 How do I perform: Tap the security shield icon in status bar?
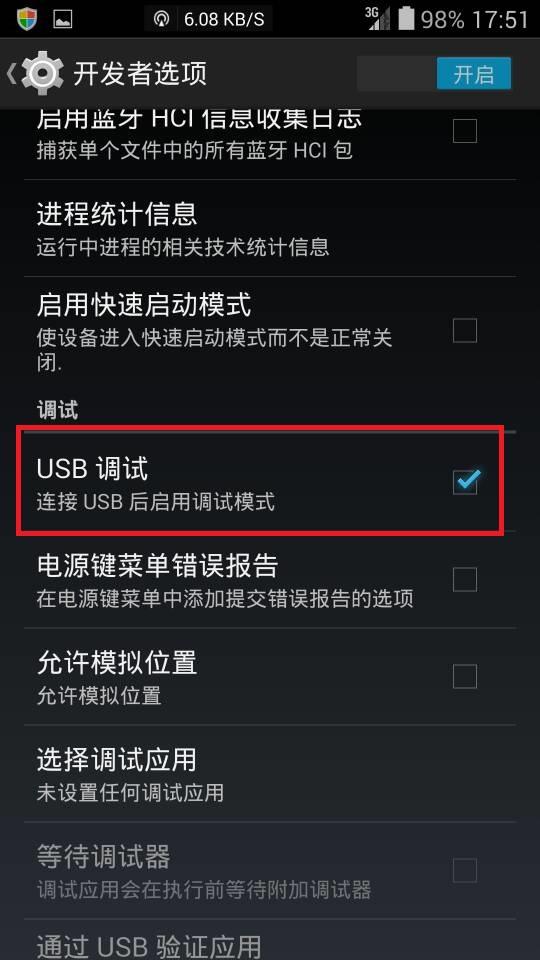pos(27,18)
